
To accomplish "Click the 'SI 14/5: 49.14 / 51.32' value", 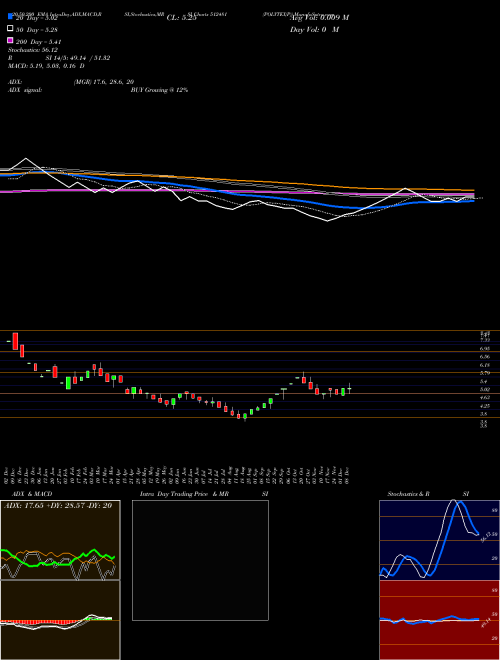I will tap(78, 58).
